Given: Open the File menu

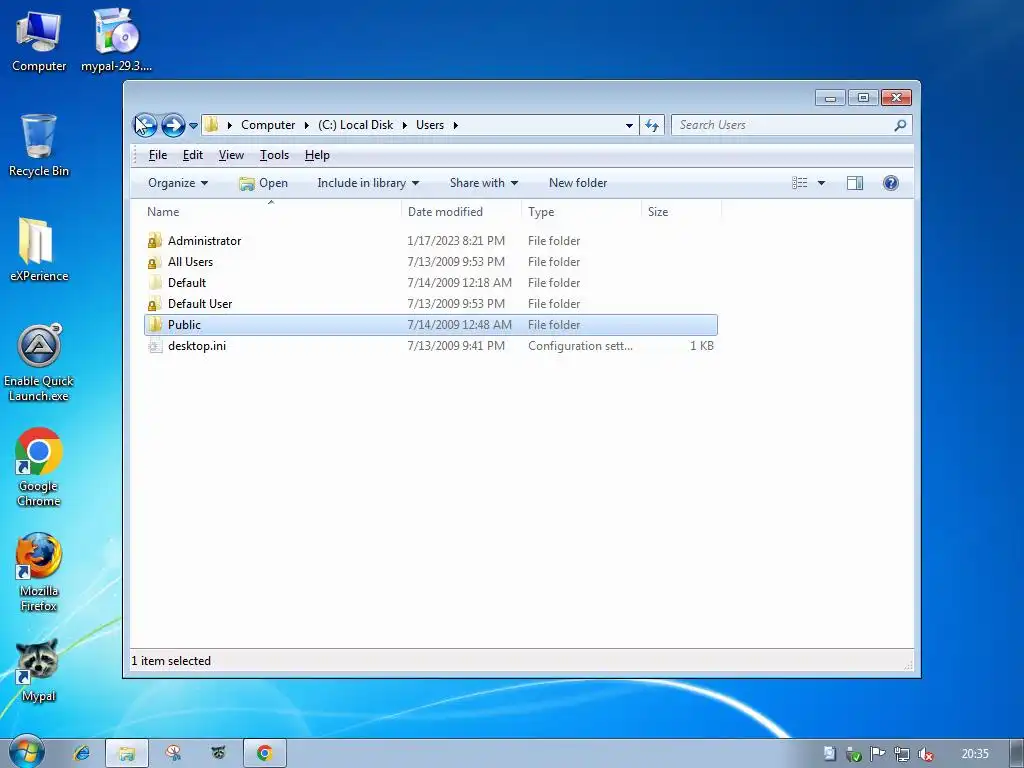Looking at the screenshot, I should pos(157,155).
